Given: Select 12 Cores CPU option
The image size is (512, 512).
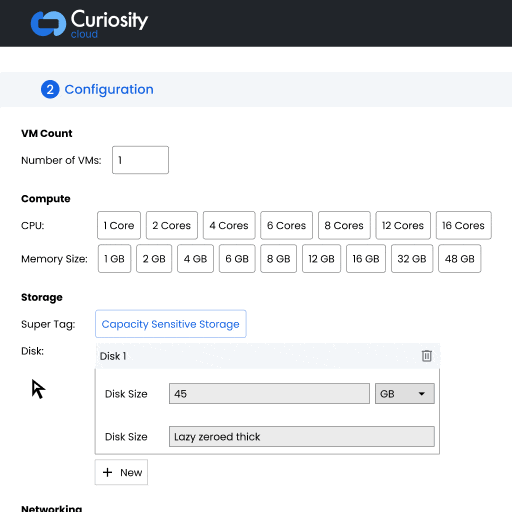Looking at the screenshot, I should coord(403,225).
